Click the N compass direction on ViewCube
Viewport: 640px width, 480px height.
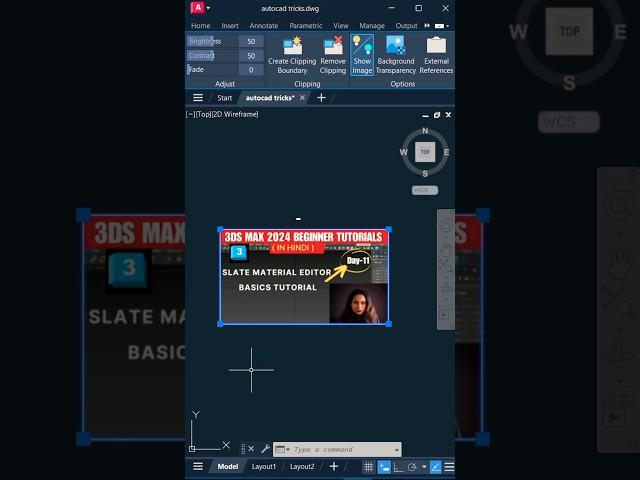click(425, 131)
